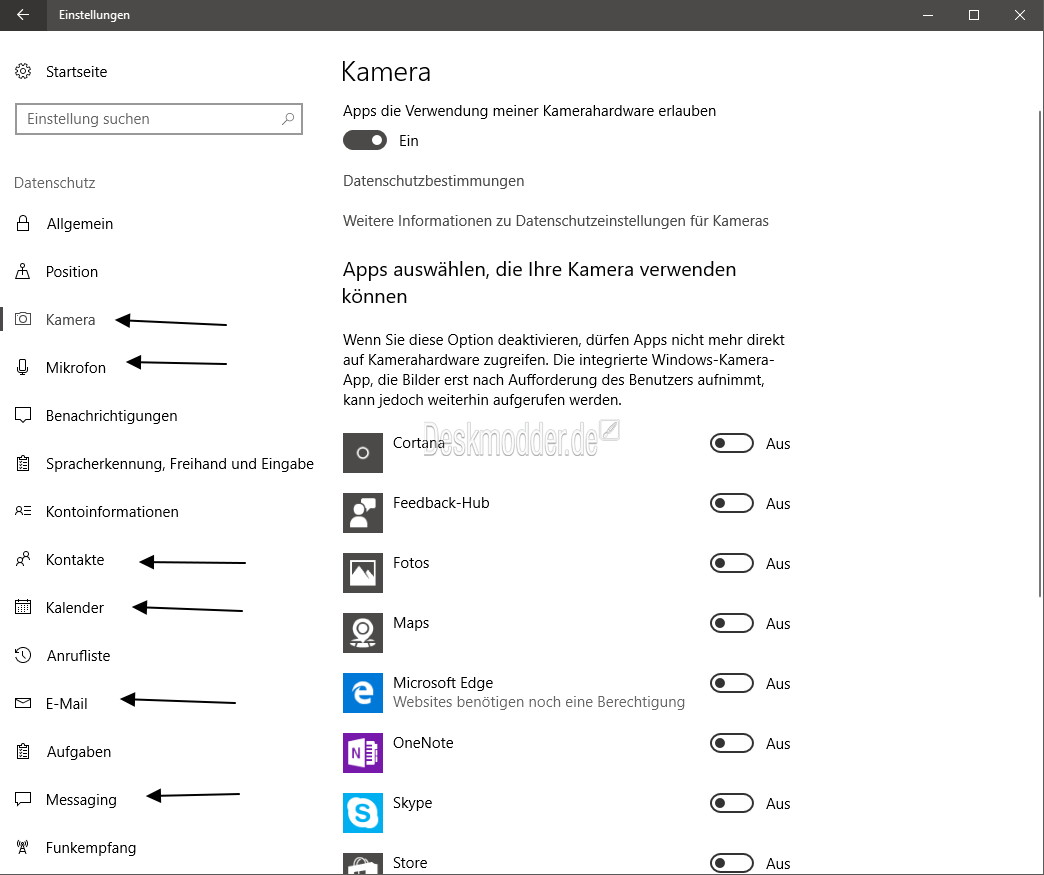Click the Fotos app icon
Image resolution: width=1044 pixels, height=875 pixels.
[363, 573]
